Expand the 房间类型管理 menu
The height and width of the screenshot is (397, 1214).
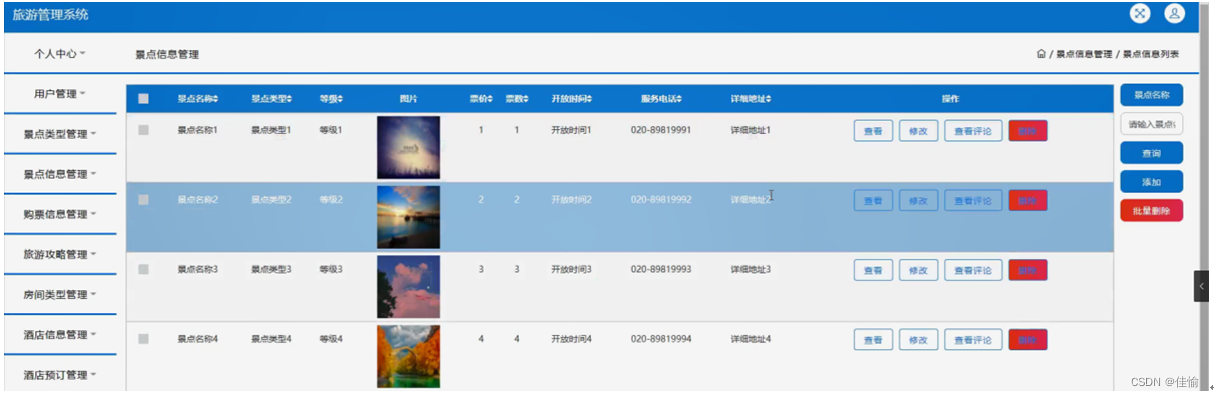point(60,294)
